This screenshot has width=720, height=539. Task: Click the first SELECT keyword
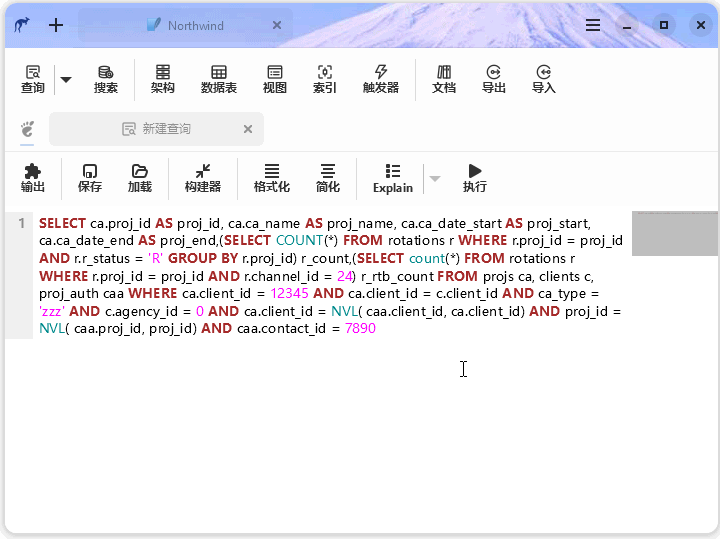point(62,224)
